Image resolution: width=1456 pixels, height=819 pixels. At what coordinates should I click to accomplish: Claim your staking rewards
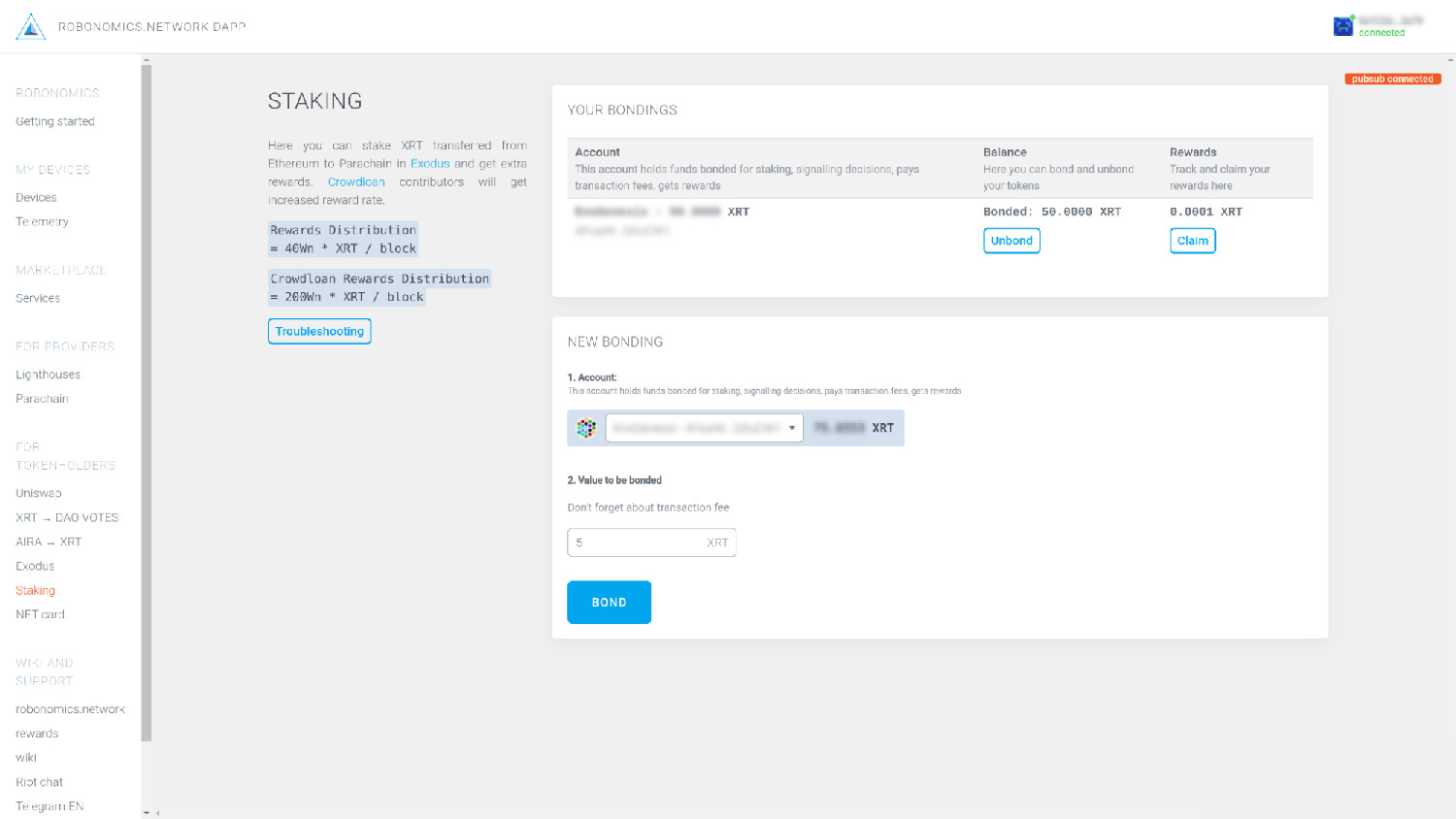pos(1192,241)
